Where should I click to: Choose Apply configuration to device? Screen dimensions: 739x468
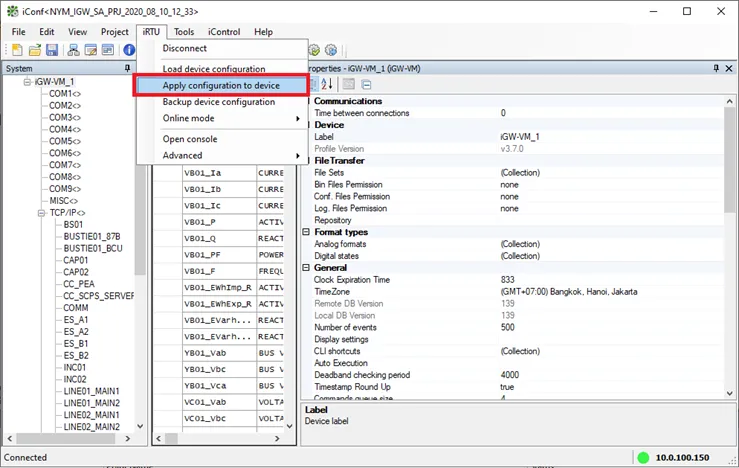pos(222,85)
